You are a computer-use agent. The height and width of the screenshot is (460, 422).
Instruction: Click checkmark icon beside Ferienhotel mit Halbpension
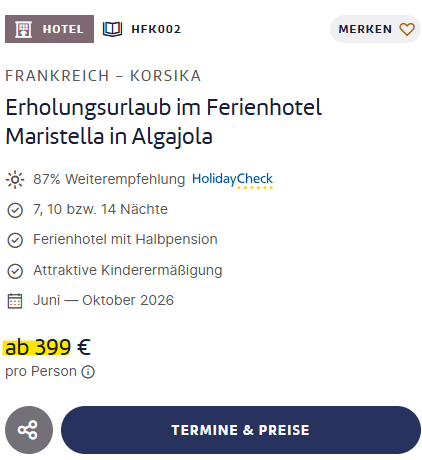pyautogui.click(x=15, y=240)
